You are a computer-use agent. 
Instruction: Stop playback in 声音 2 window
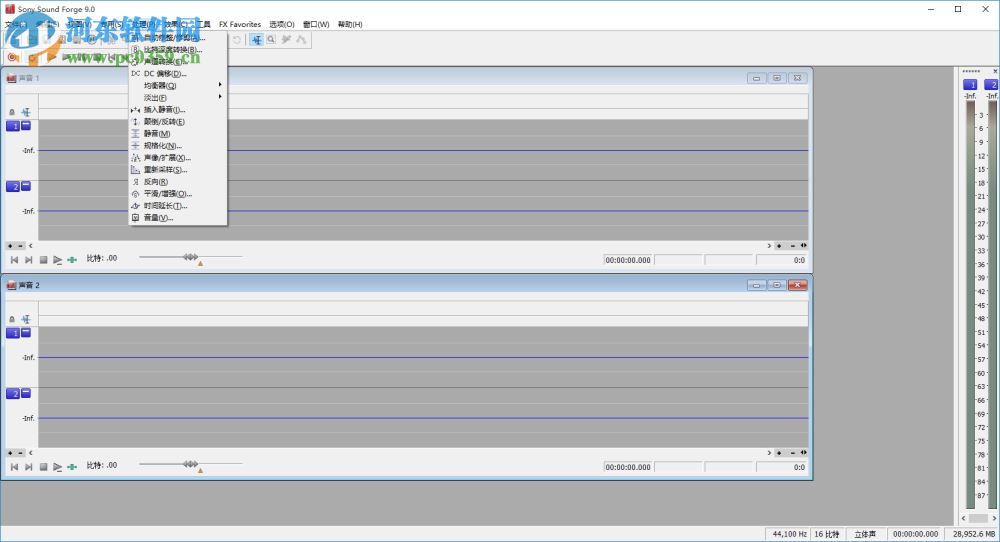[x=43, y=467]
